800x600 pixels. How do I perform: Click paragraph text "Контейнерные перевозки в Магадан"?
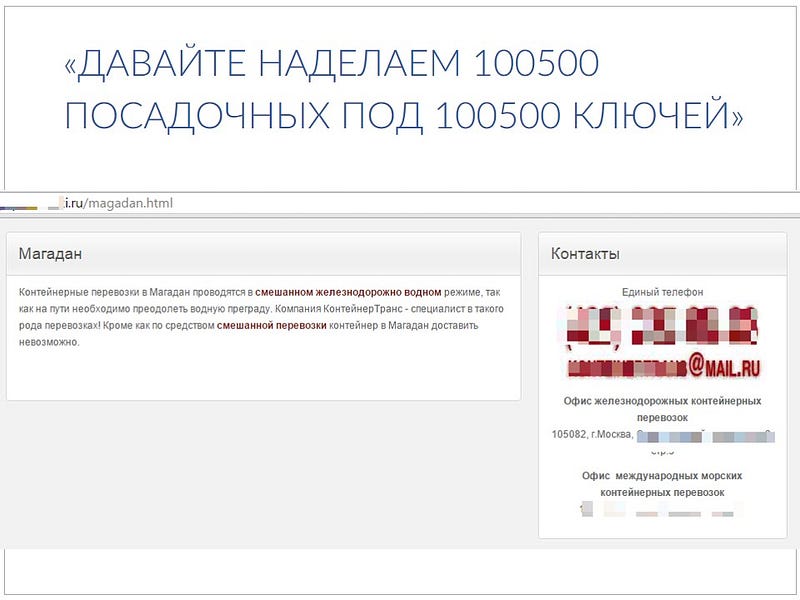(105, 292)
